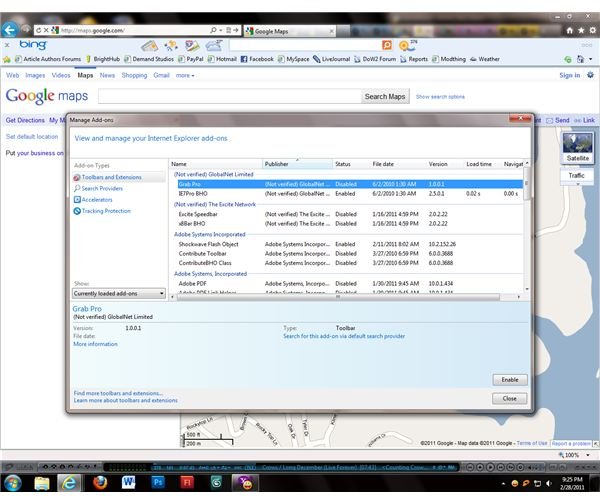Sort add-ons by File date column
The image size is (600, 497).
[398, 164]
